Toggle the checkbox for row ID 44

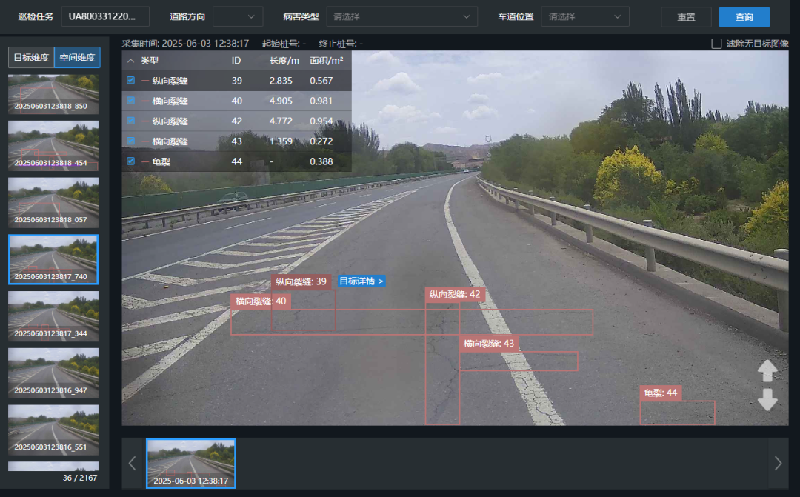click(x=131, y=161)
